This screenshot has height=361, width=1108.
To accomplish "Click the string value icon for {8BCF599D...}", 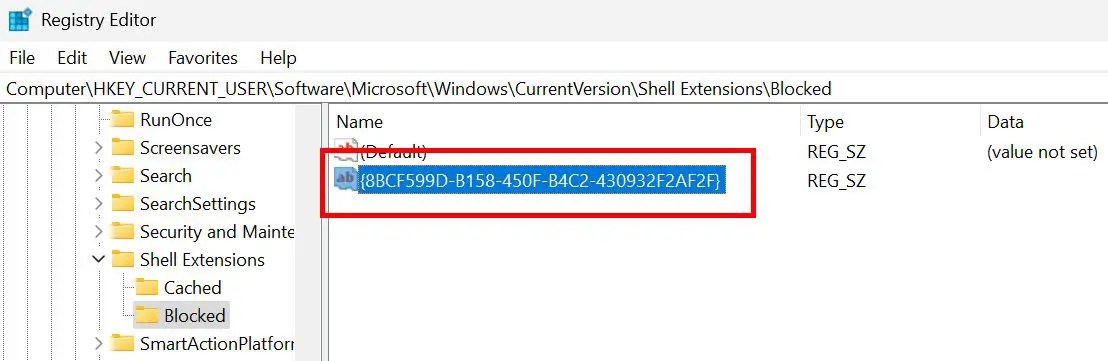I will [x=346, y=180].
